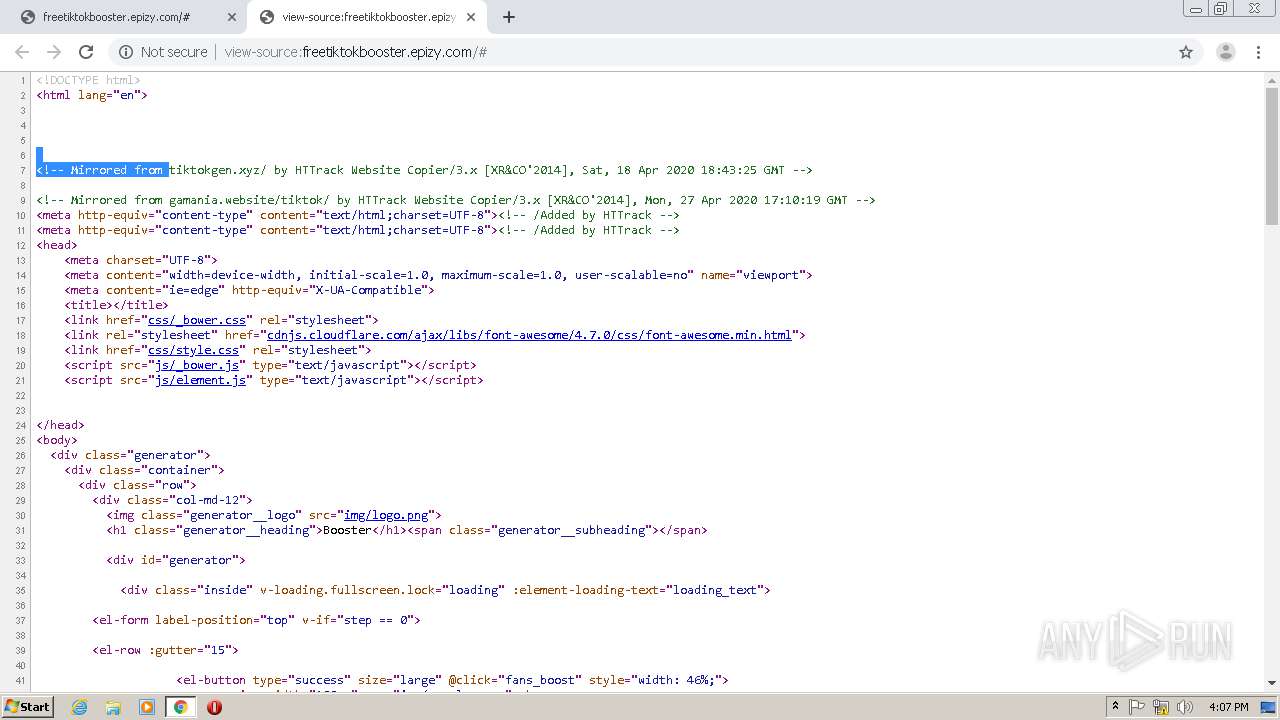Click the Booster h1 heading line
The height and width of the screenshot is (720, 1280).
click(407, 530)
